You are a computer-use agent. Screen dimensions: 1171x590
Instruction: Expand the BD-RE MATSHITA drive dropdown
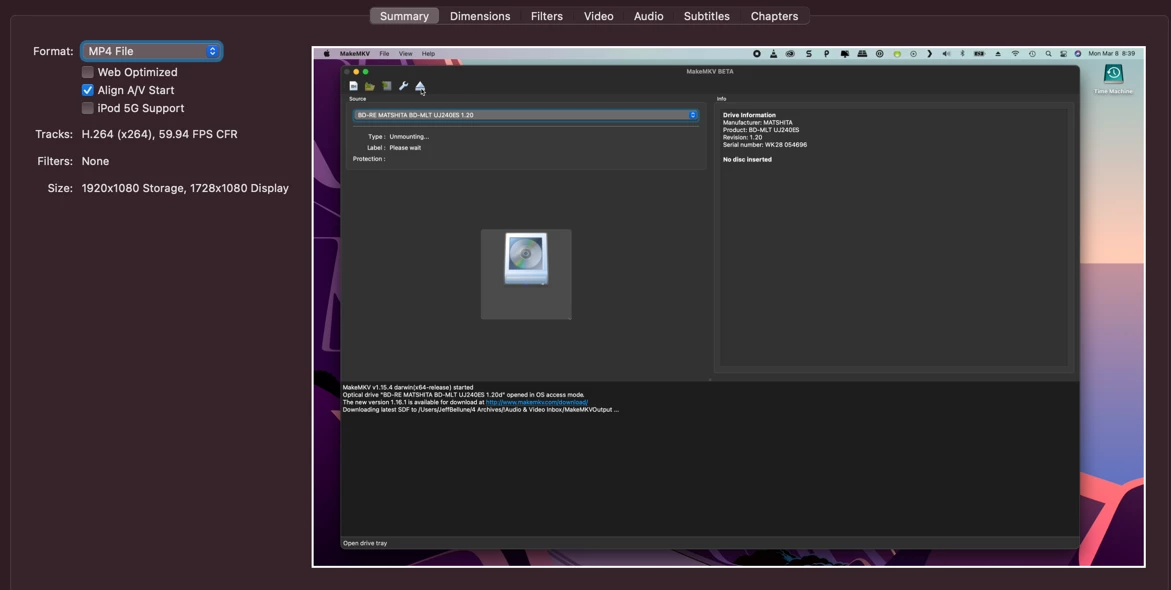tap(527, 115)
